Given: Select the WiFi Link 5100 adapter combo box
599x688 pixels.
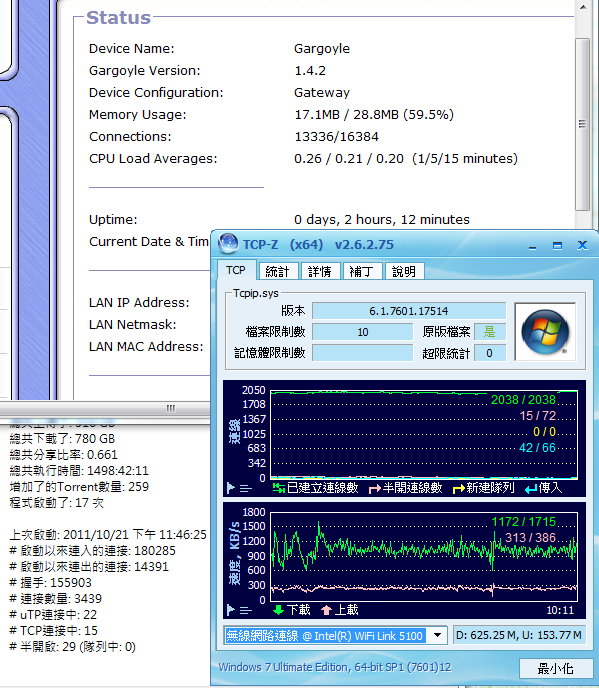Looking at the screenshot, I should [x=336, y=635].
